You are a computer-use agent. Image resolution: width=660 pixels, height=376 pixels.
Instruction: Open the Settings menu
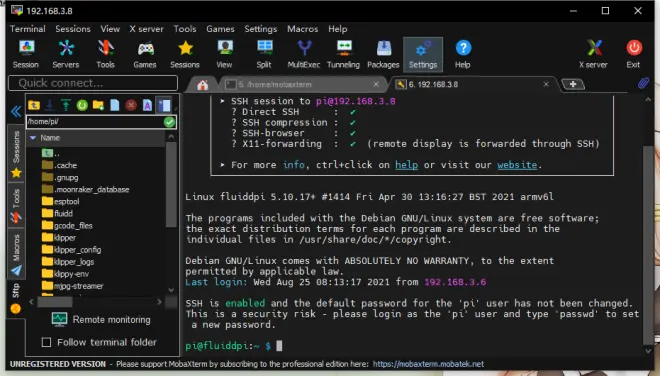(261, 29)
